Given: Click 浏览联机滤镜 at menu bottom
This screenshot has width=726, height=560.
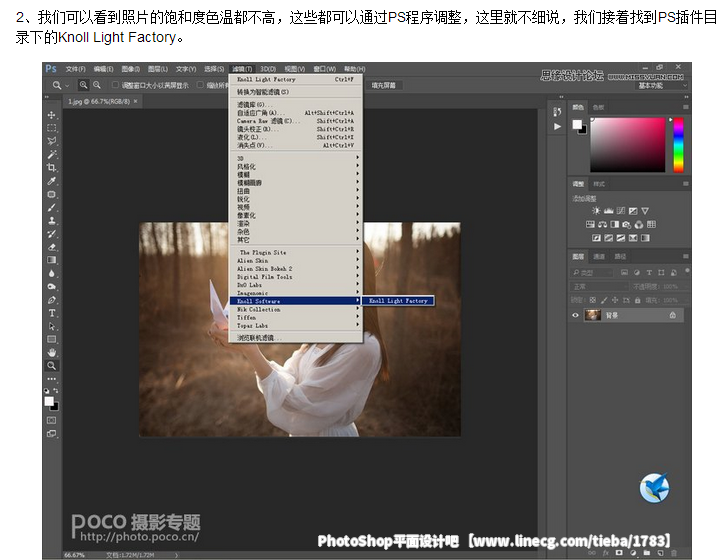Looking at the screenshot, I should (296, 338).
